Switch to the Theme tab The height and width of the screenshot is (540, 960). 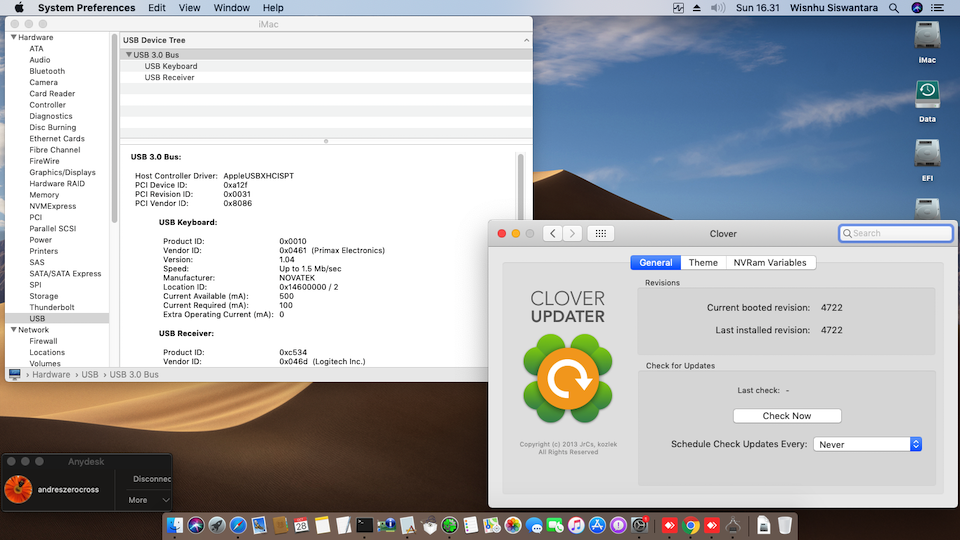point(703,262)
